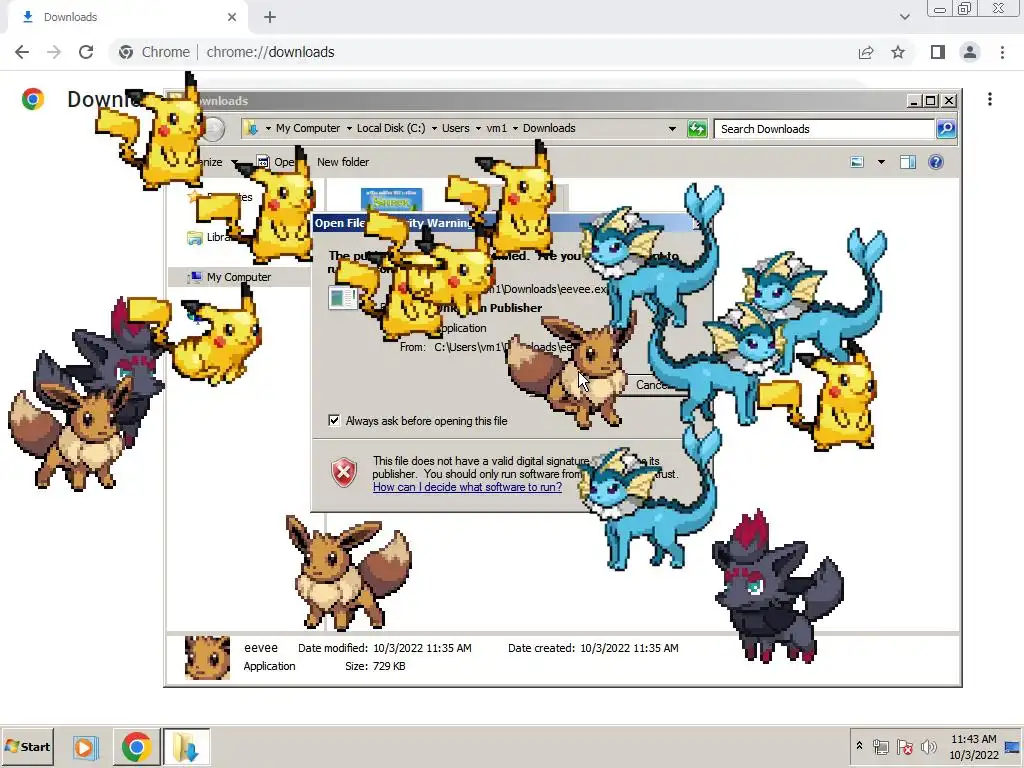Refresh the Explorer Downloads folder view
Viewport: 1024px width, 768px height.
click(x=697, y=129)
